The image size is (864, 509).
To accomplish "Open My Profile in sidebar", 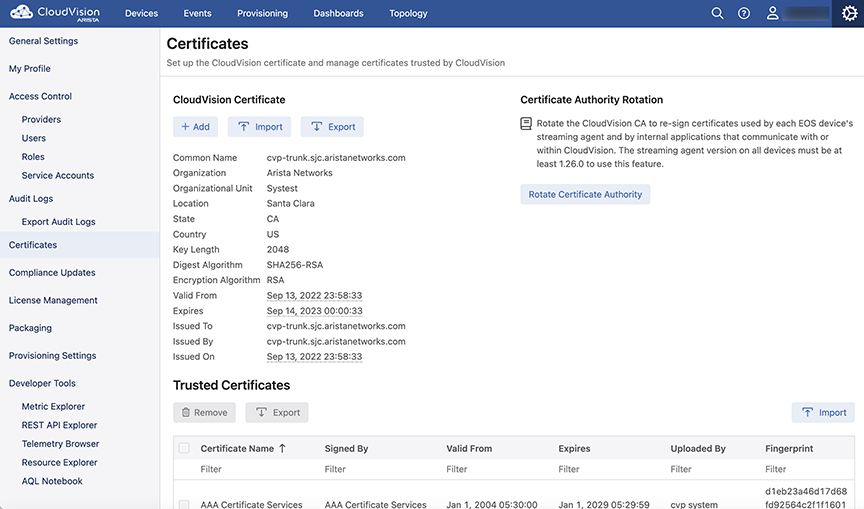I will [30, 68].
